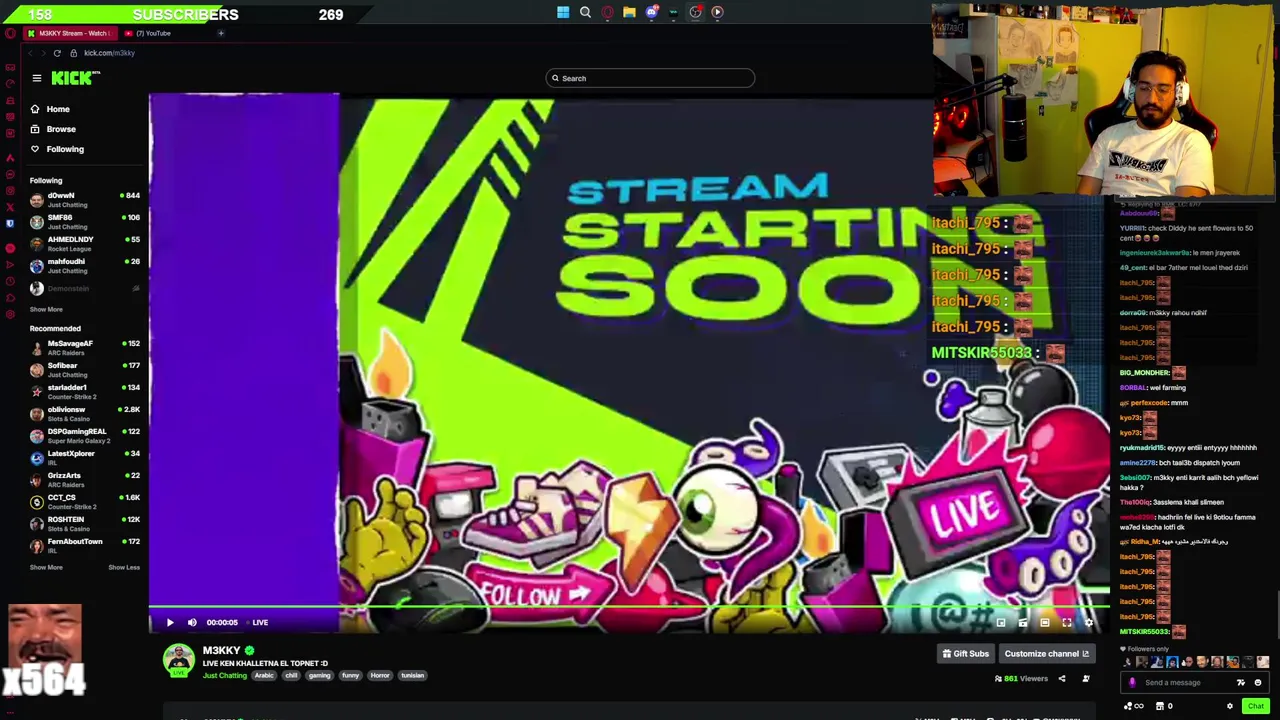Open starladder1 recommended channel

pos(85,392)
